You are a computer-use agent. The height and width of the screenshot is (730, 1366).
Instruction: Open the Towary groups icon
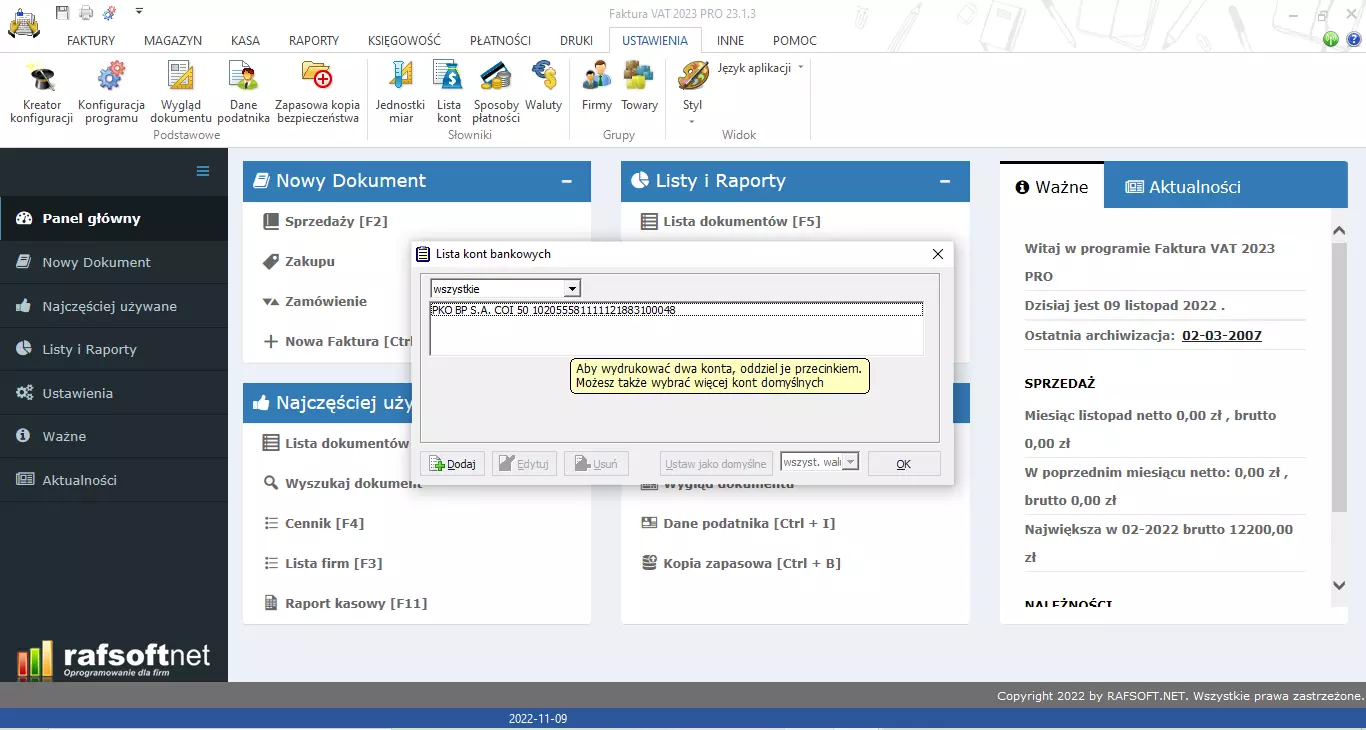coord(639,78)
